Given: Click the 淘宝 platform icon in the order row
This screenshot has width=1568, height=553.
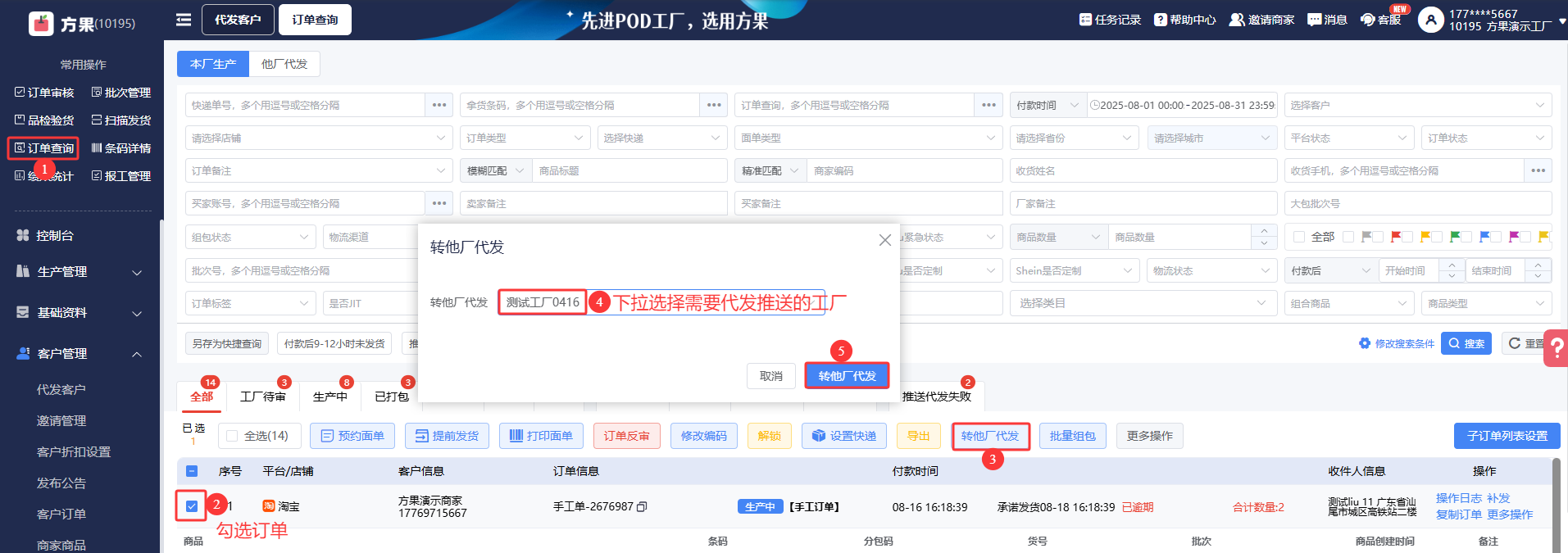Looking at the screenshot, I should pos(268,506).
